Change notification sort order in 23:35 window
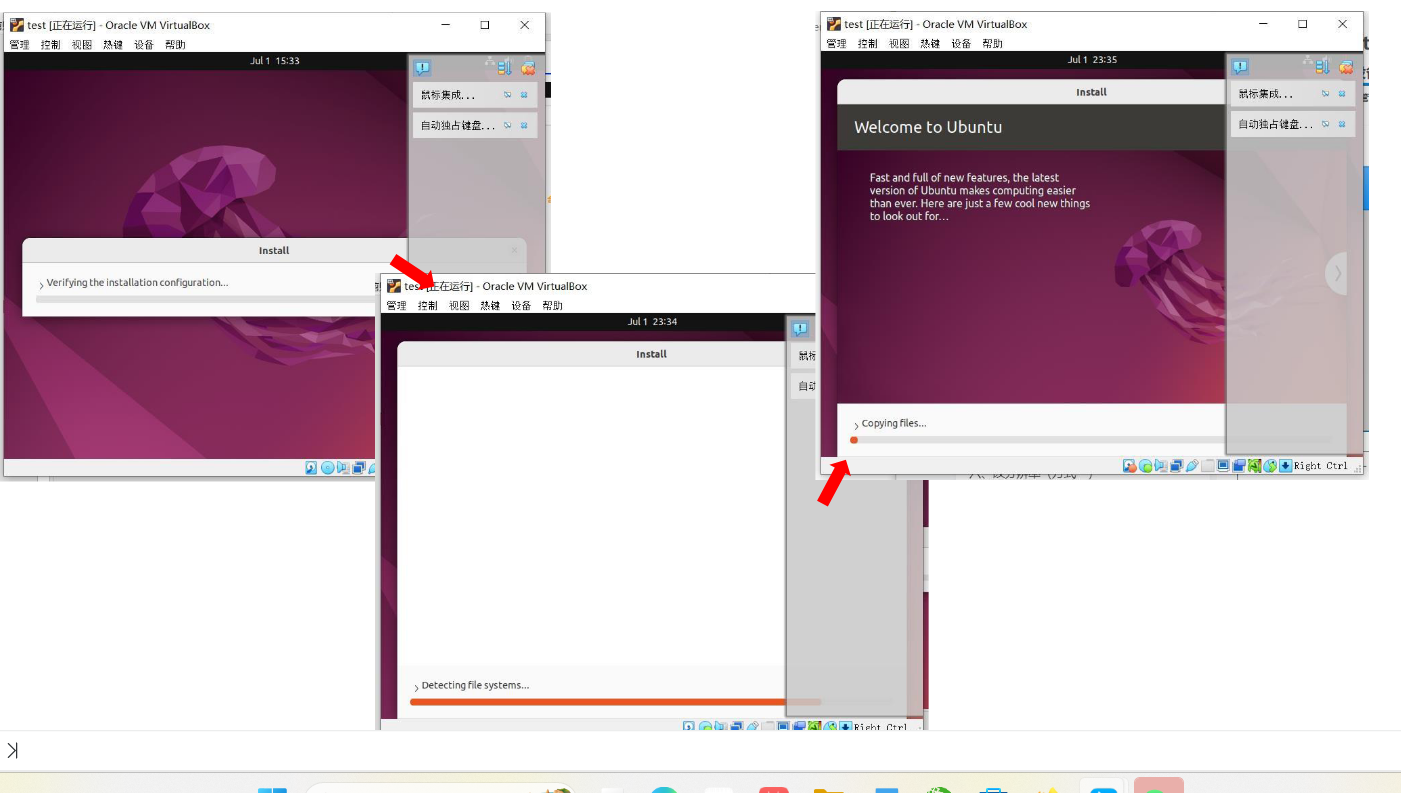 tap(1322, 66)
